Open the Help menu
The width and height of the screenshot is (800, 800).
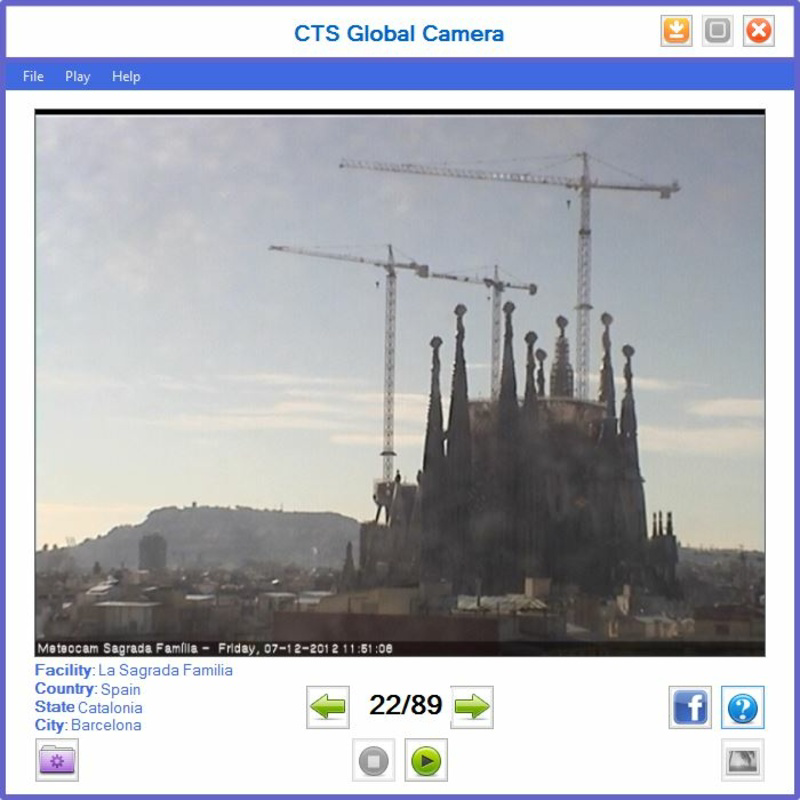pyautogui.click(x=126, y=77)
